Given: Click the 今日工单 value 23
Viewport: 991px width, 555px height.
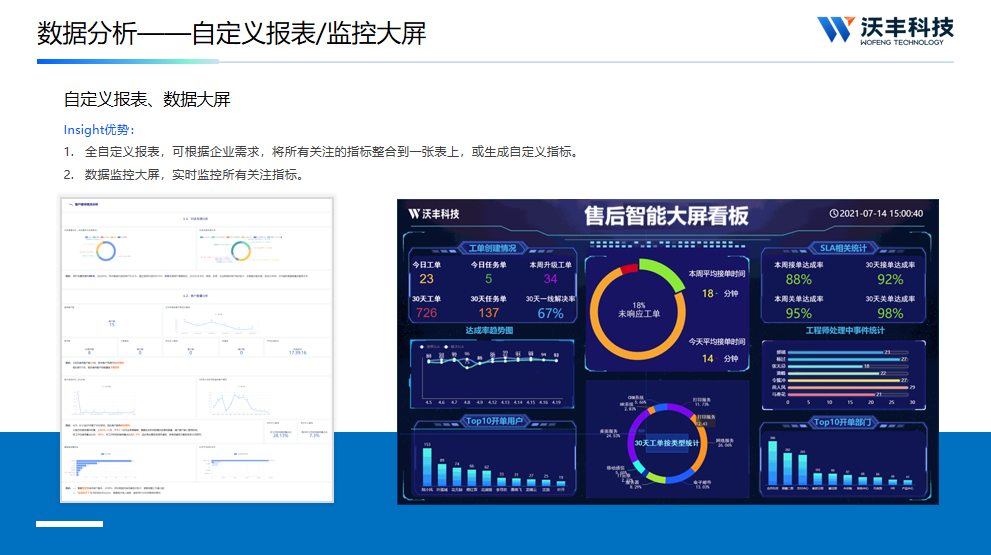Looking at the screenshot, I should coord(427,279).
